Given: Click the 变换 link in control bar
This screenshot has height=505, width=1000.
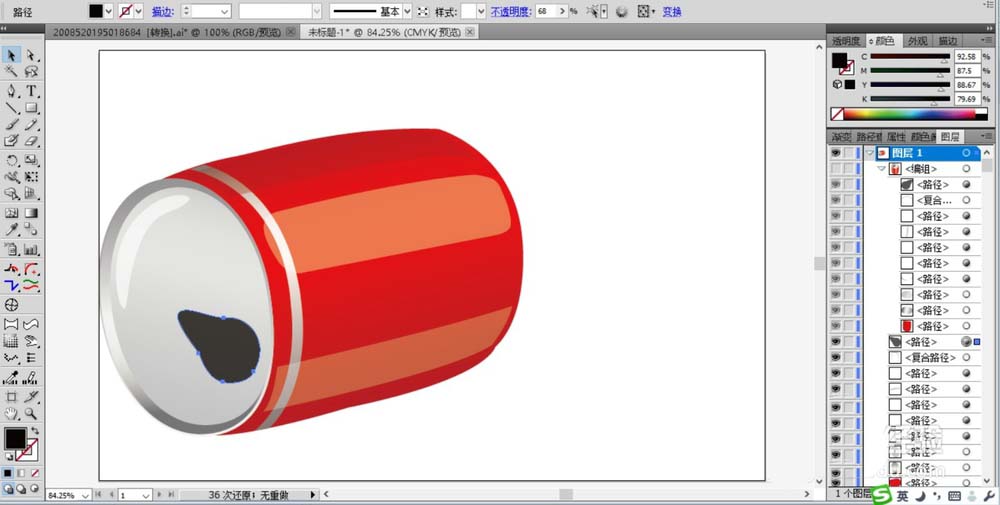Looking at the screenshot, I should [672, 12].
